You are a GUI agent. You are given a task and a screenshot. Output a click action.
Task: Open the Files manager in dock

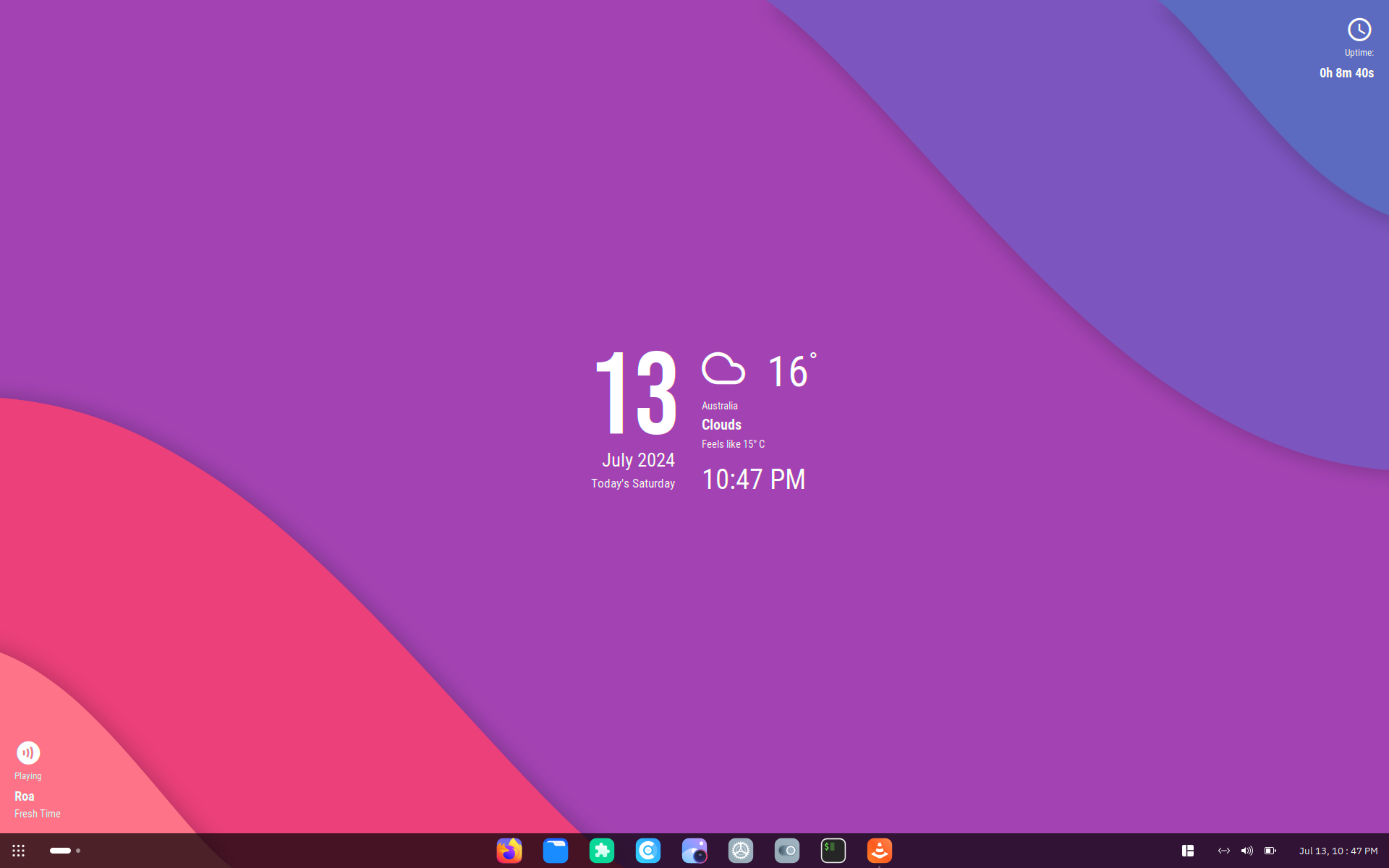[x=556, y=851]
